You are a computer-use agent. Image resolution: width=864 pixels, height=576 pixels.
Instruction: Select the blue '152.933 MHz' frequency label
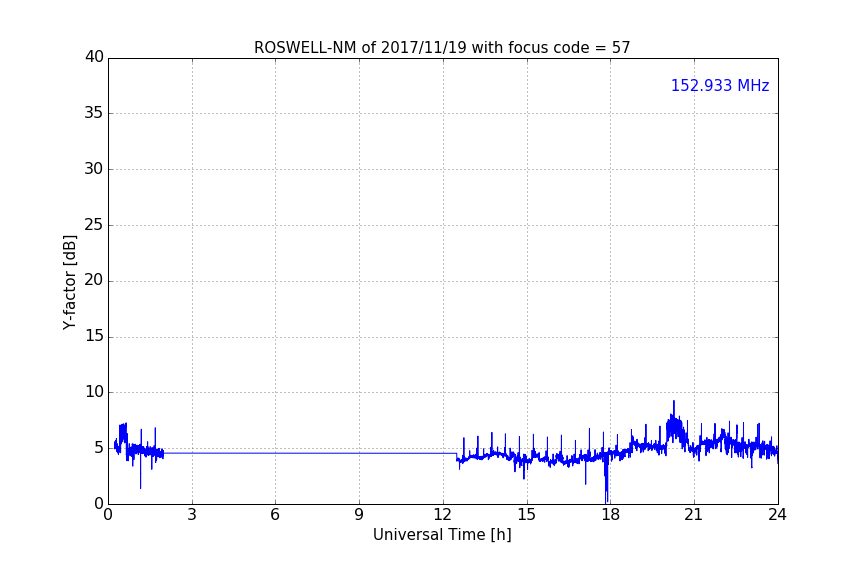coord(720,85)
